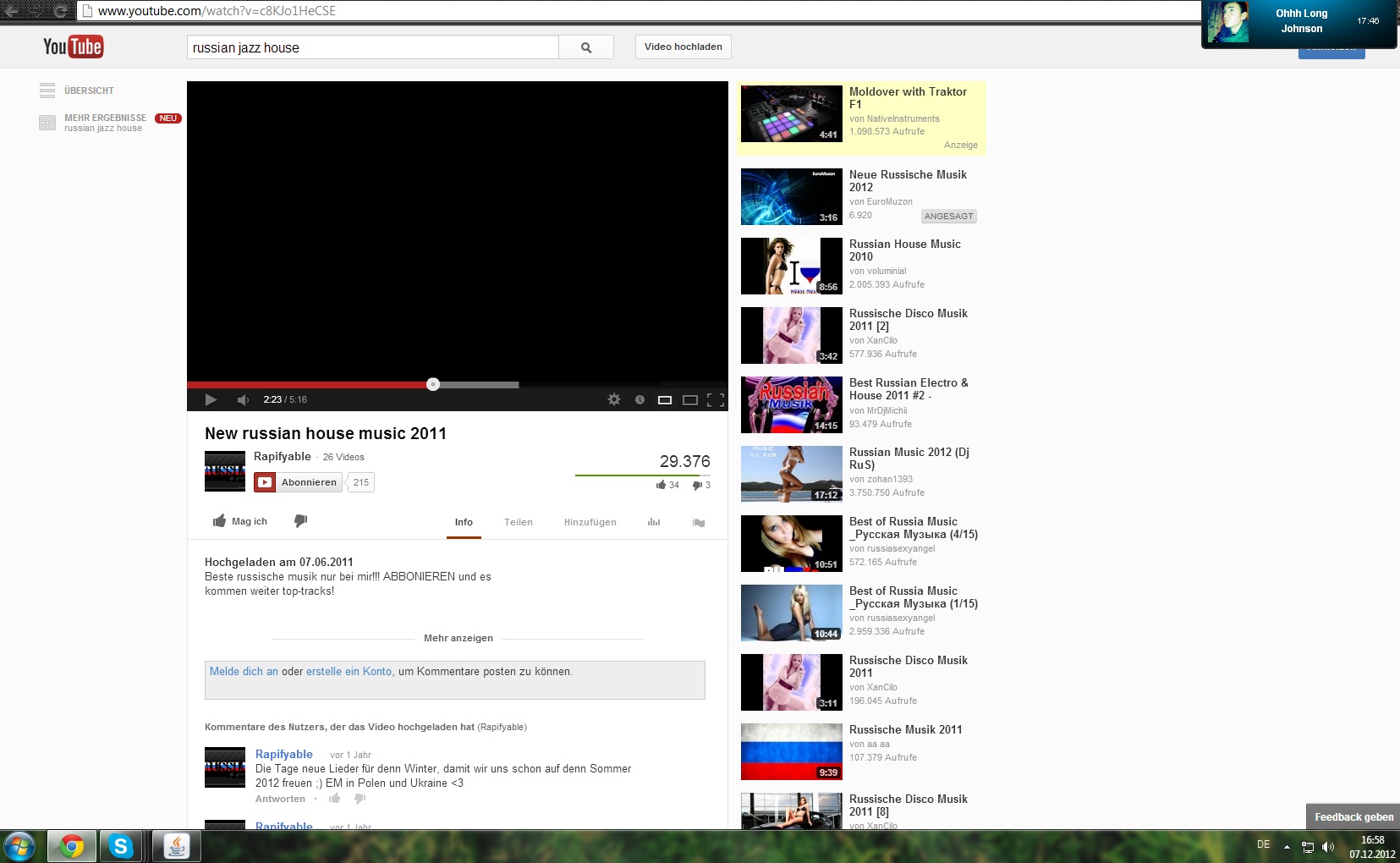Select the Teilen tab
Screen dimensions: 1400x863
pos(519,522)
